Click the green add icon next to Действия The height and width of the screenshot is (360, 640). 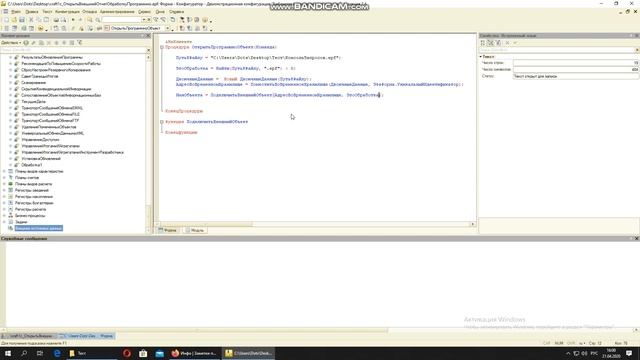[x=26, y=42]
